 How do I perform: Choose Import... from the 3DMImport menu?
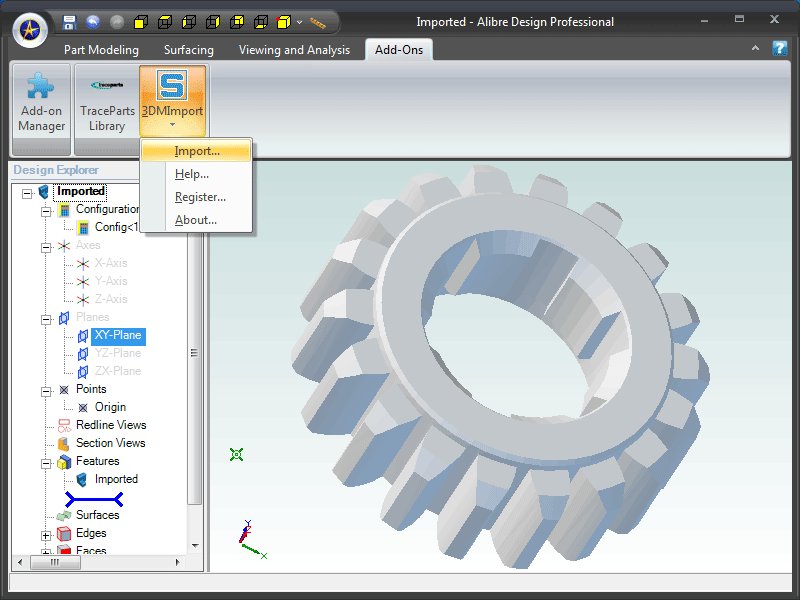pos(197,151)
